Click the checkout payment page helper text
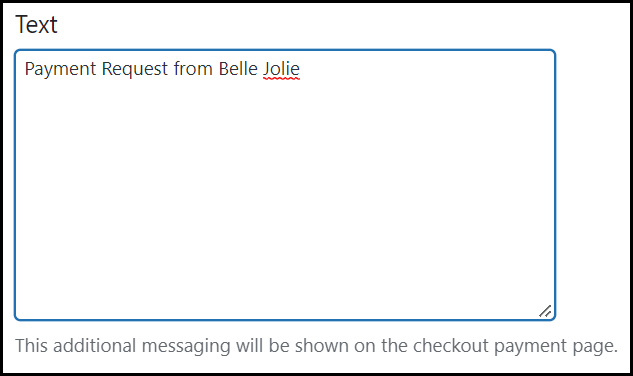 (316, 346)
